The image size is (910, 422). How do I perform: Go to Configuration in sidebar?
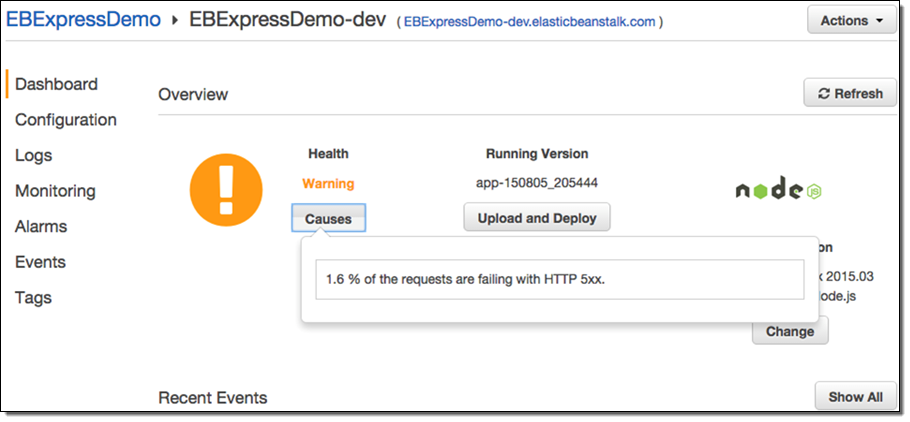tap(66, 120)
